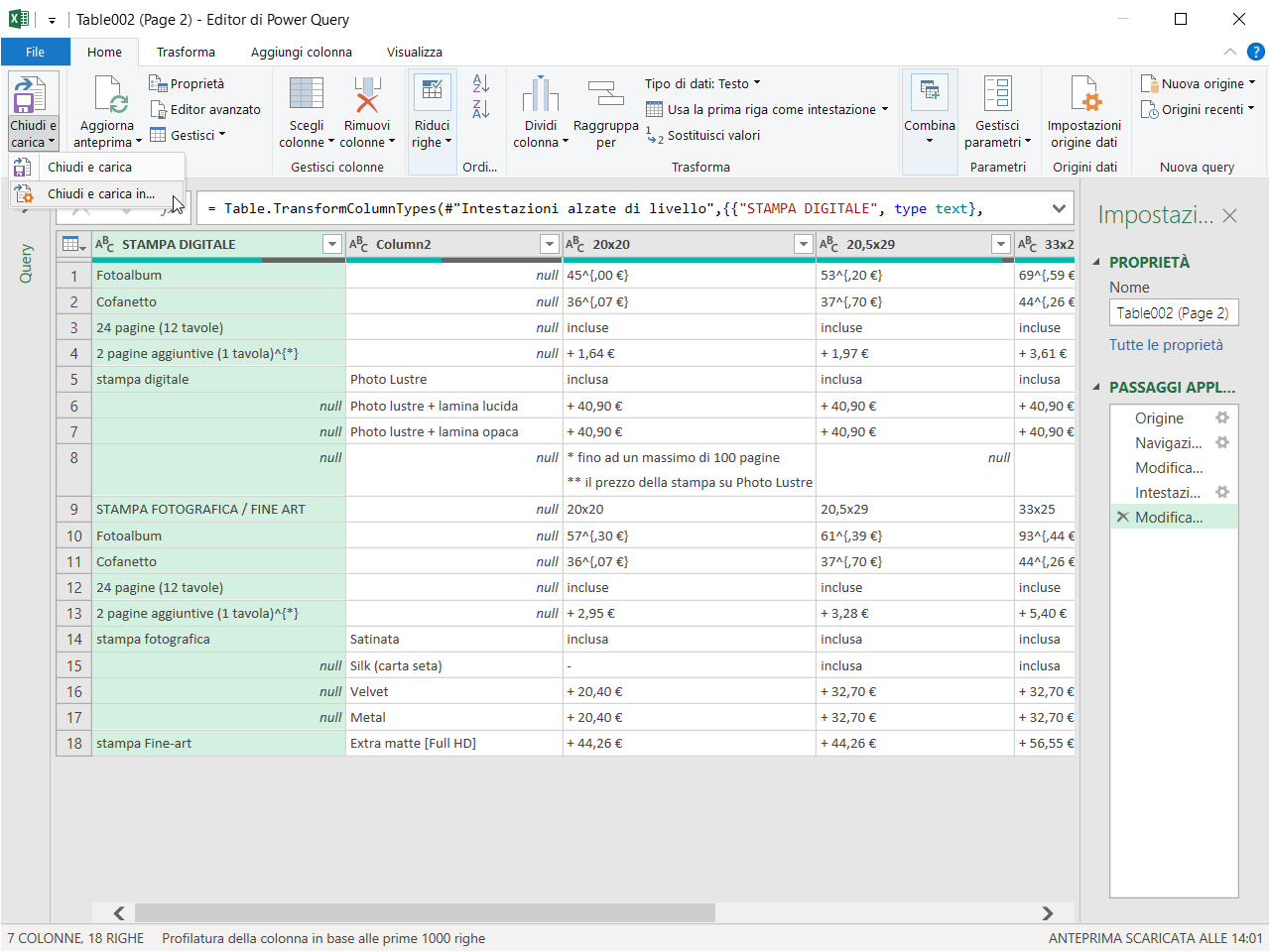Viewport: 1270px width, 952px height.
Task: Click the cell "stampa Fine-art"
Action: (218, 743)
